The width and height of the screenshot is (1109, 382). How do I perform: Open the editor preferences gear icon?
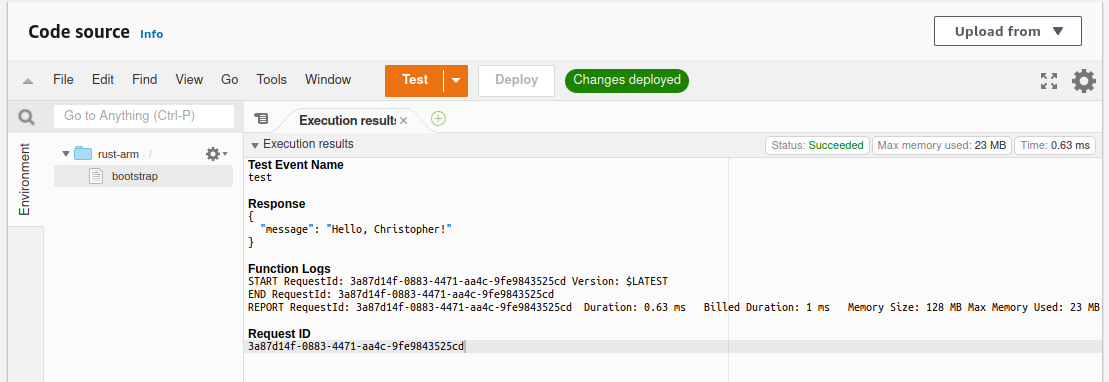(x=1084, y=81)
